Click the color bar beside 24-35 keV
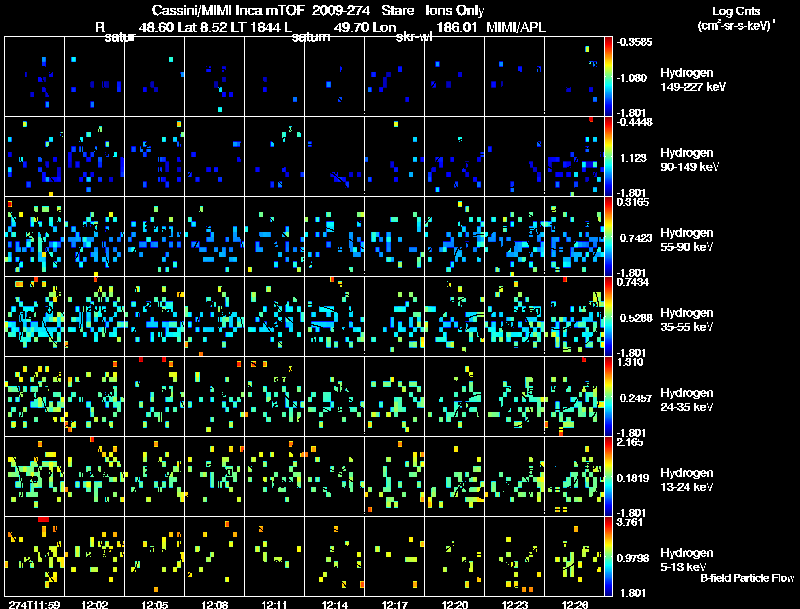 (x=609, y=396)
